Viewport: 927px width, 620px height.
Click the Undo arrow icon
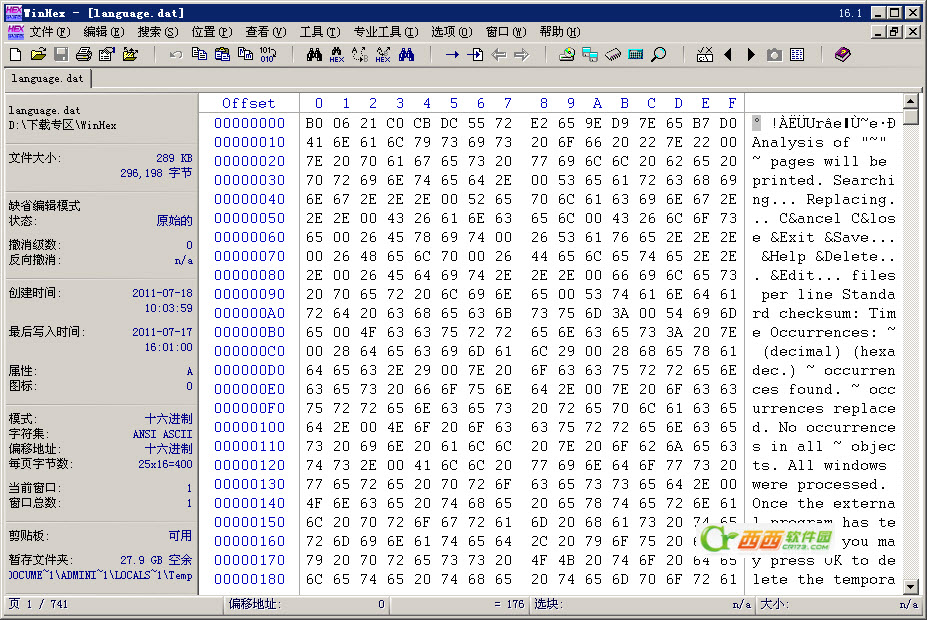pos(176,55)
